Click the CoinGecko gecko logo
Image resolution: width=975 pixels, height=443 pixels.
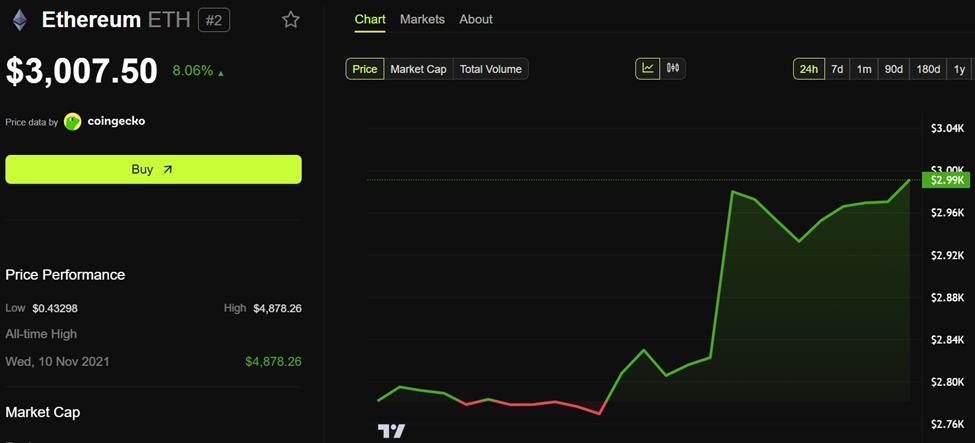73,122
